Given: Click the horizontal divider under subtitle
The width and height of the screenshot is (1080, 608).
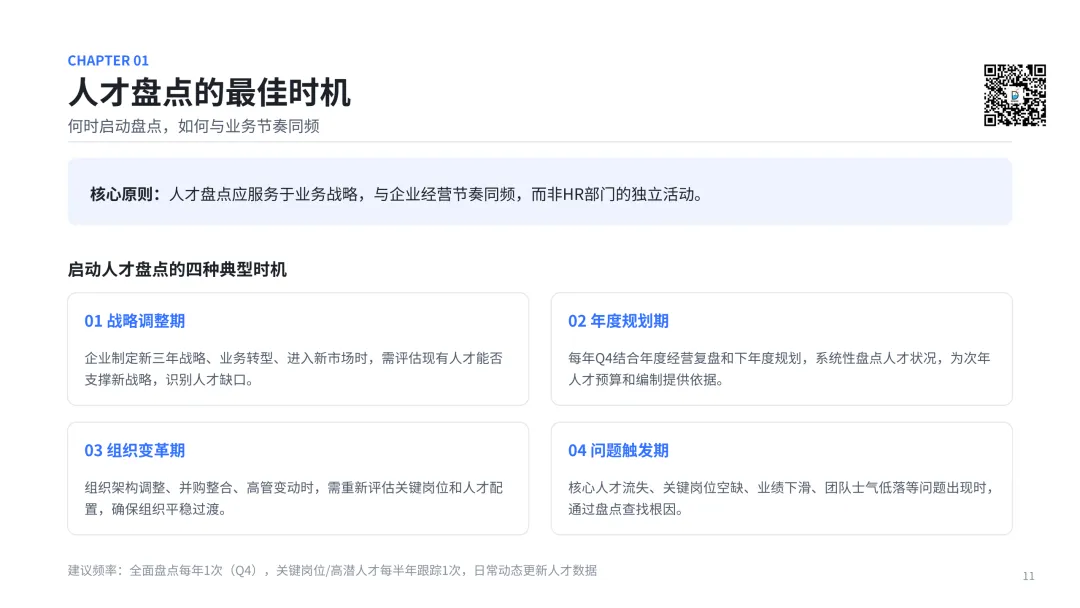Looking at the screenshot, I should 540,142.
